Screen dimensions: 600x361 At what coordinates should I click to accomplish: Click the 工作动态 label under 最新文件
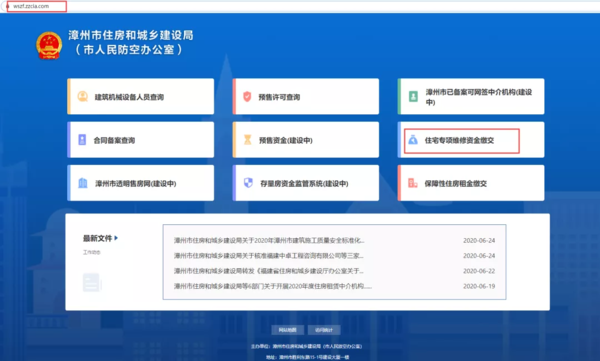coord(92,252)
